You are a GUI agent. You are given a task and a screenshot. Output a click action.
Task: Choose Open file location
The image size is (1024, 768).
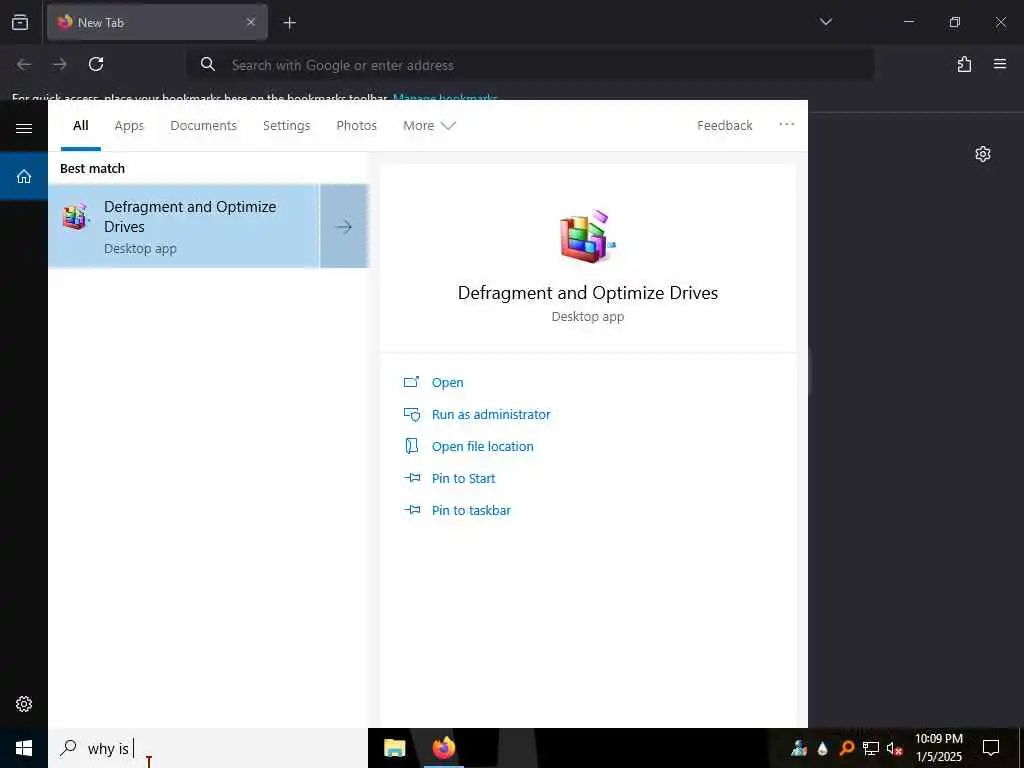coord(483,447)
